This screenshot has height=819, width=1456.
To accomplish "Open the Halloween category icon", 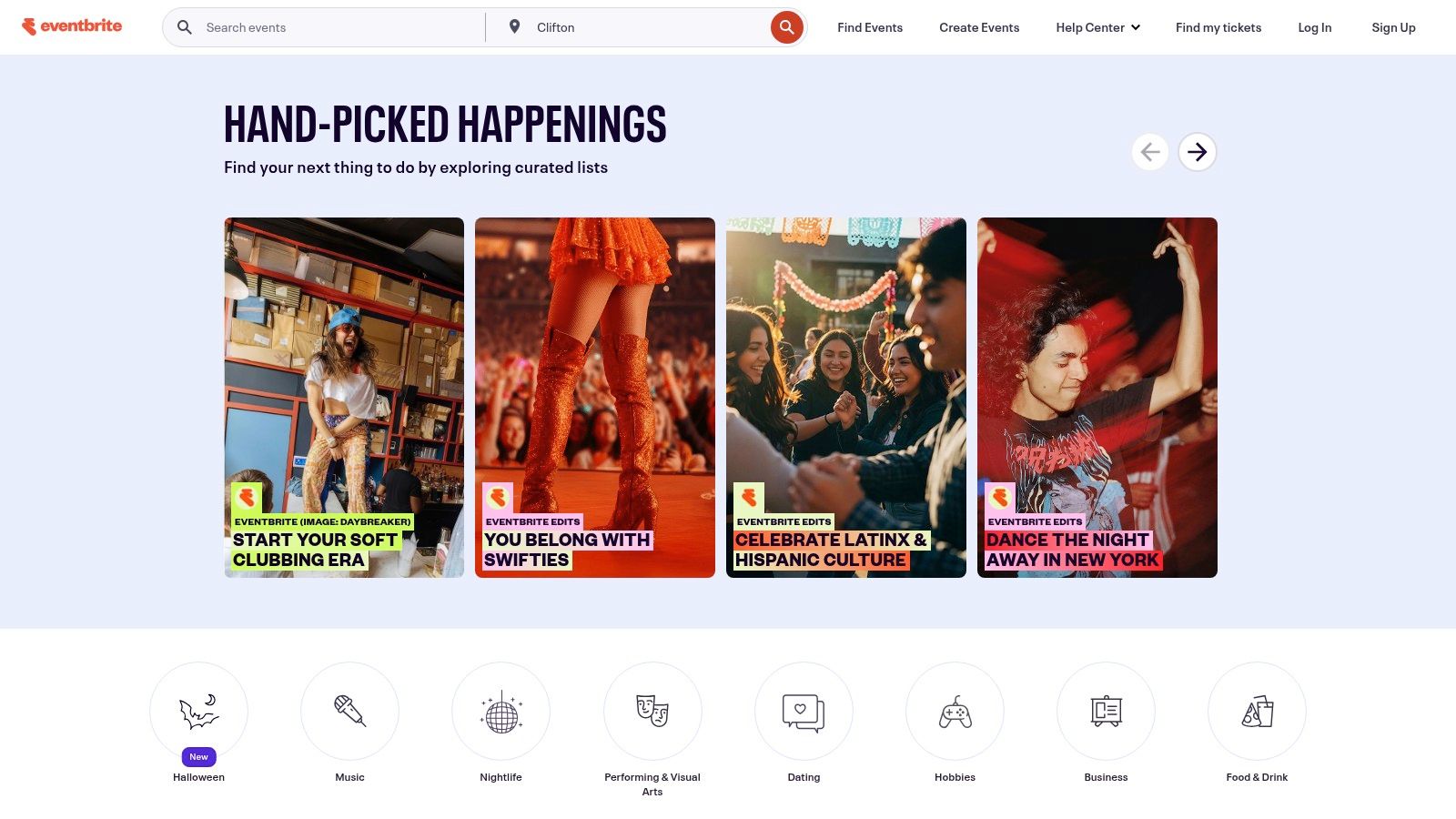I will pyautogui.click(x=198, y=711).
